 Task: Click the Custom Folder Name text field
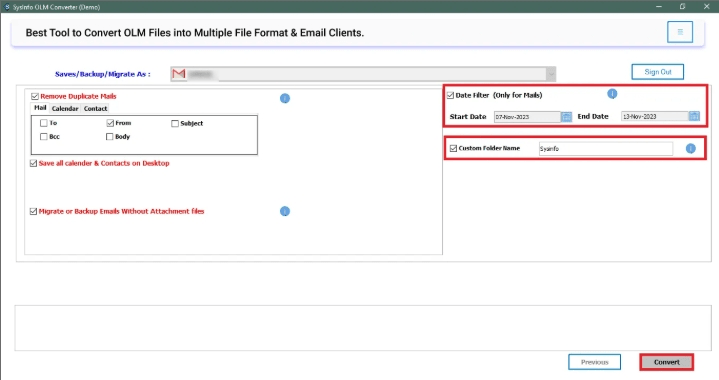(x=606, y=149)
